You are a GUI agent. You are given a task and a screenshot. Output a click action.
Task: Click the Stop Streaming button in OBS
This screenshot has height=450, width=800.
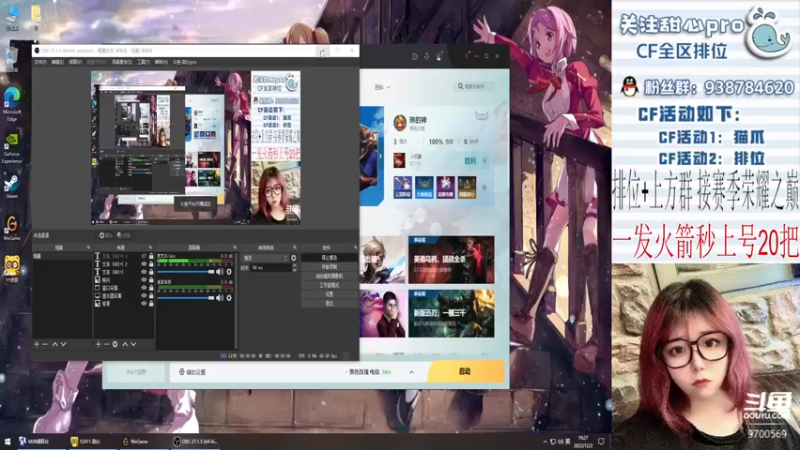pos(329,258)
